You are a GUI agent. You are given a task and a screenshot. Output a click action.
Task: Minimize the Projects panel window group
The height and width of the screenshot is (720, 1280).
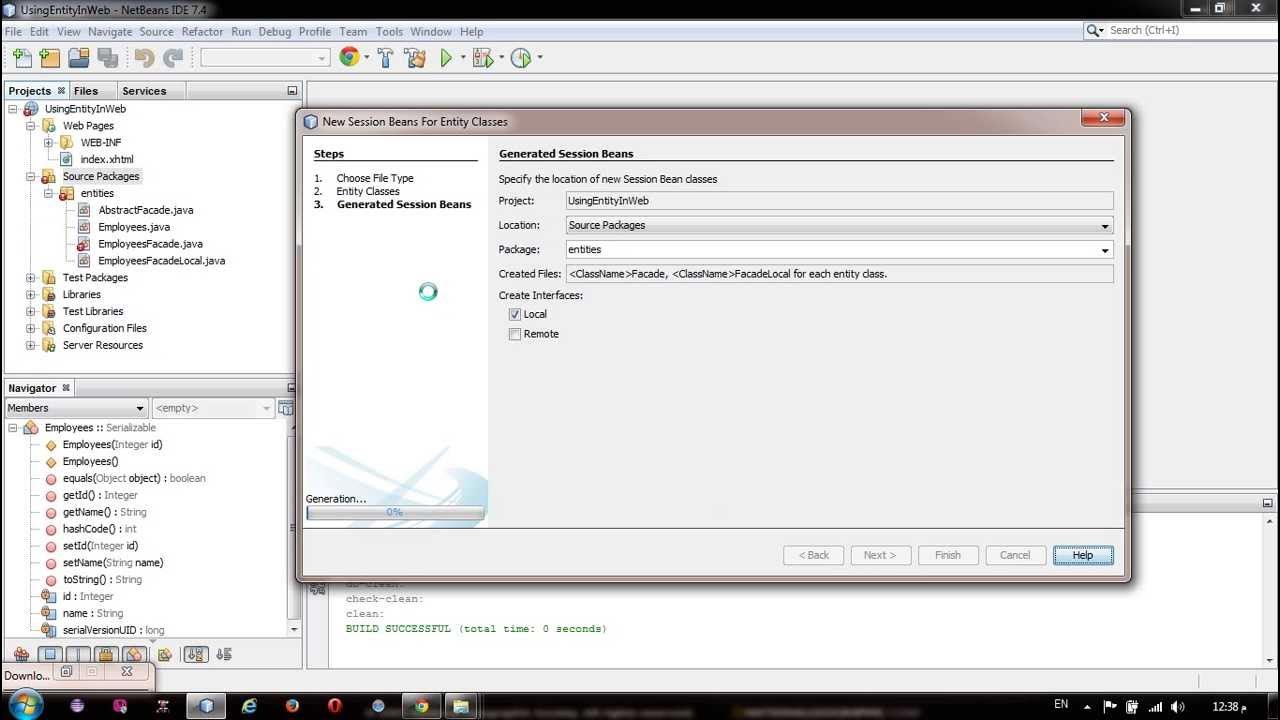pyautogui.click(x=292, y=91)
